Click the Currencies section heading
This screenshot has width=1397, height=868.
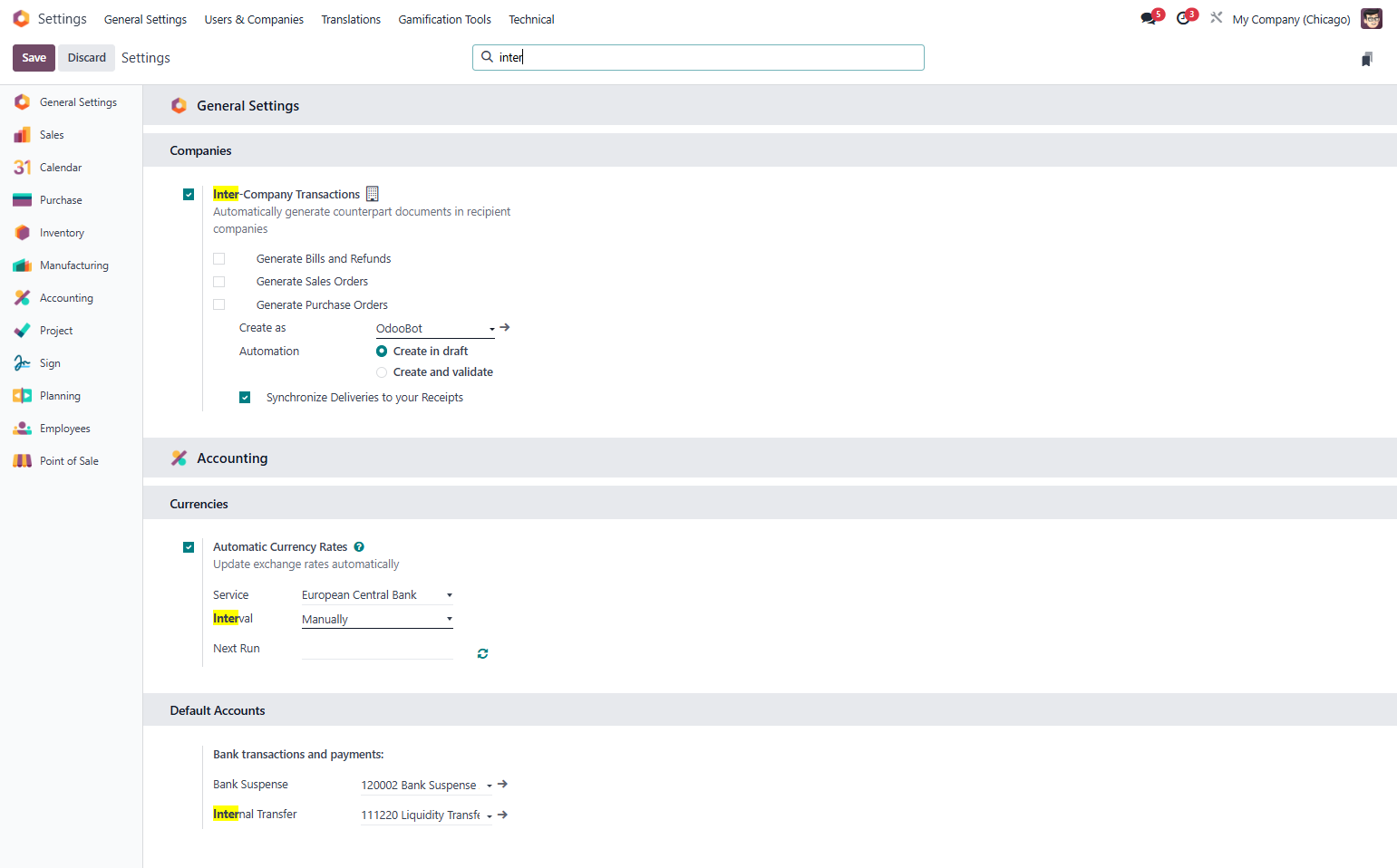[199, 504]
